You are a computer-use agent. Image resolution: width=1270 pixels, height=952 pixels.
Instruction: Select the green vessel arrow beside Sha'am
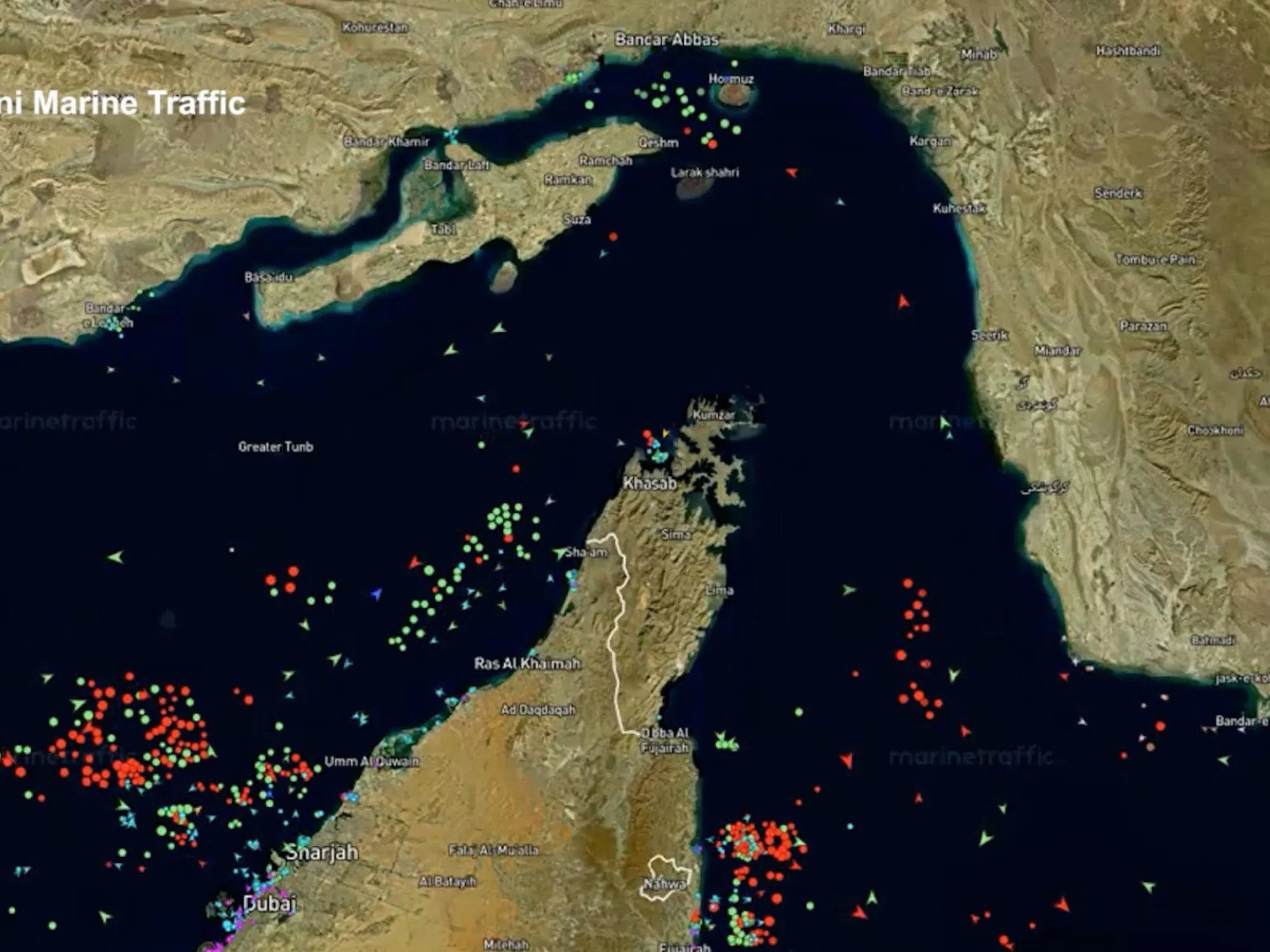click(x=559, y=553)
